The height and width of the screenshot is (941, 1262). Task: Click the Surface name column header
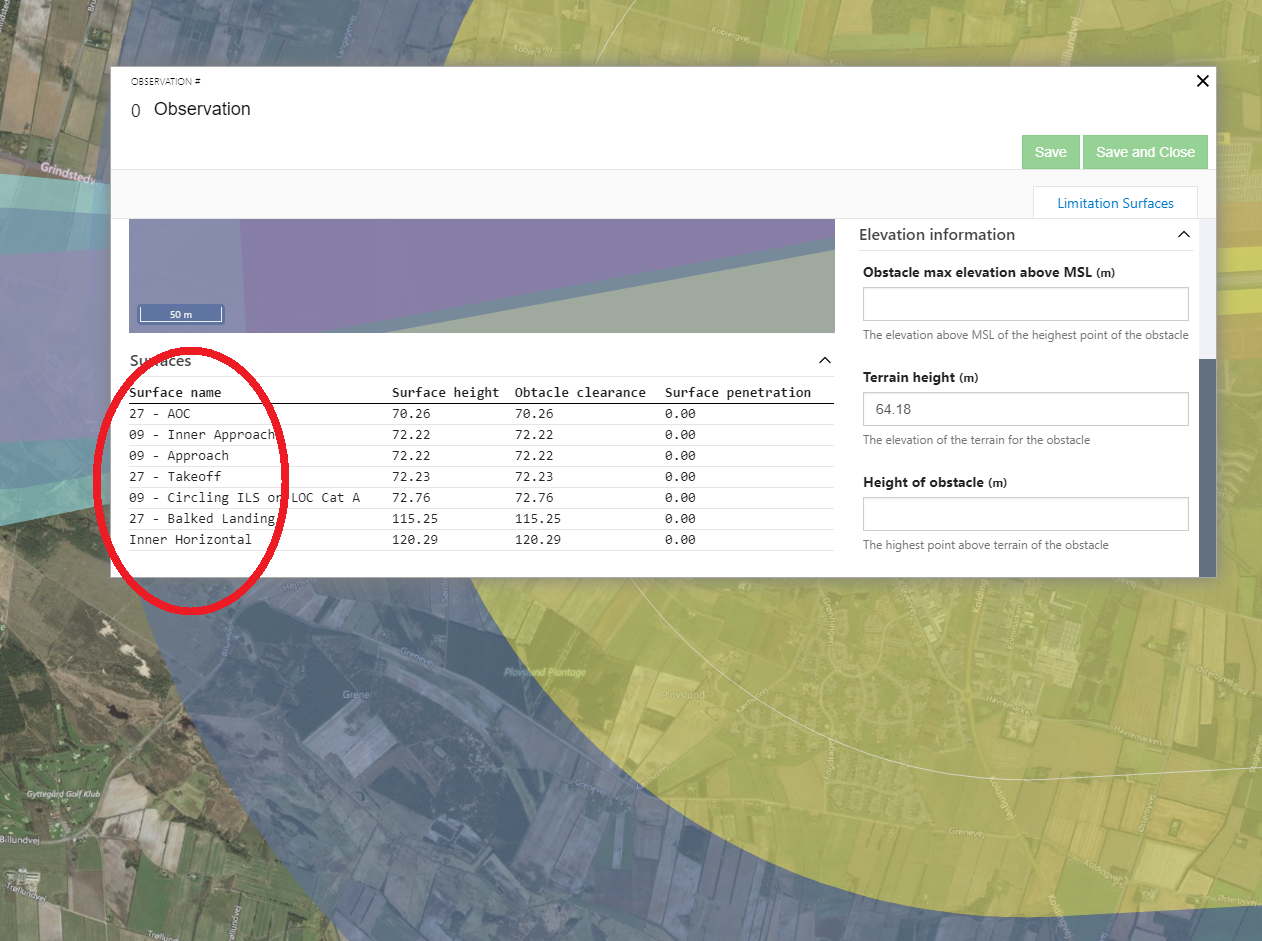click(x=175, y=392)
